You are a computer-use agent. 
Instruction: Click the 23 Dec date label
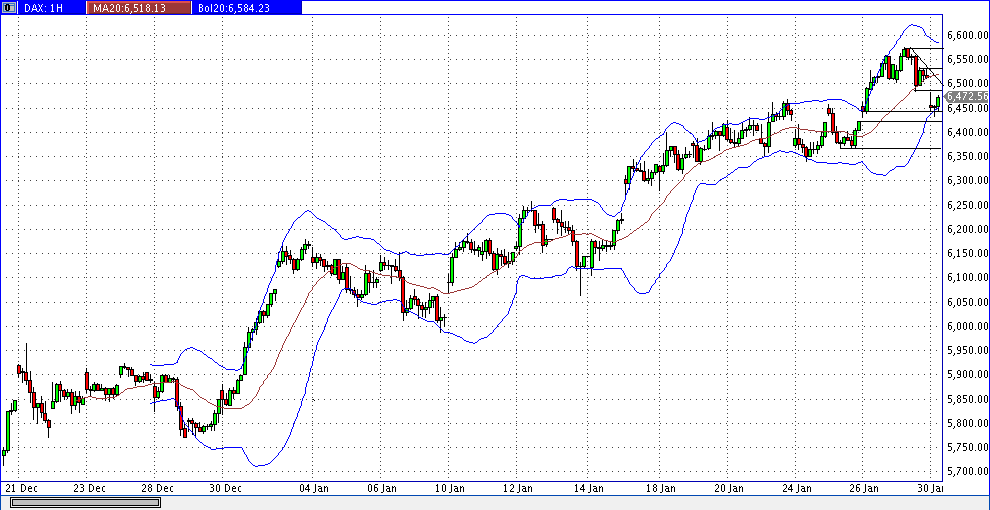click(x=88, y=489)
